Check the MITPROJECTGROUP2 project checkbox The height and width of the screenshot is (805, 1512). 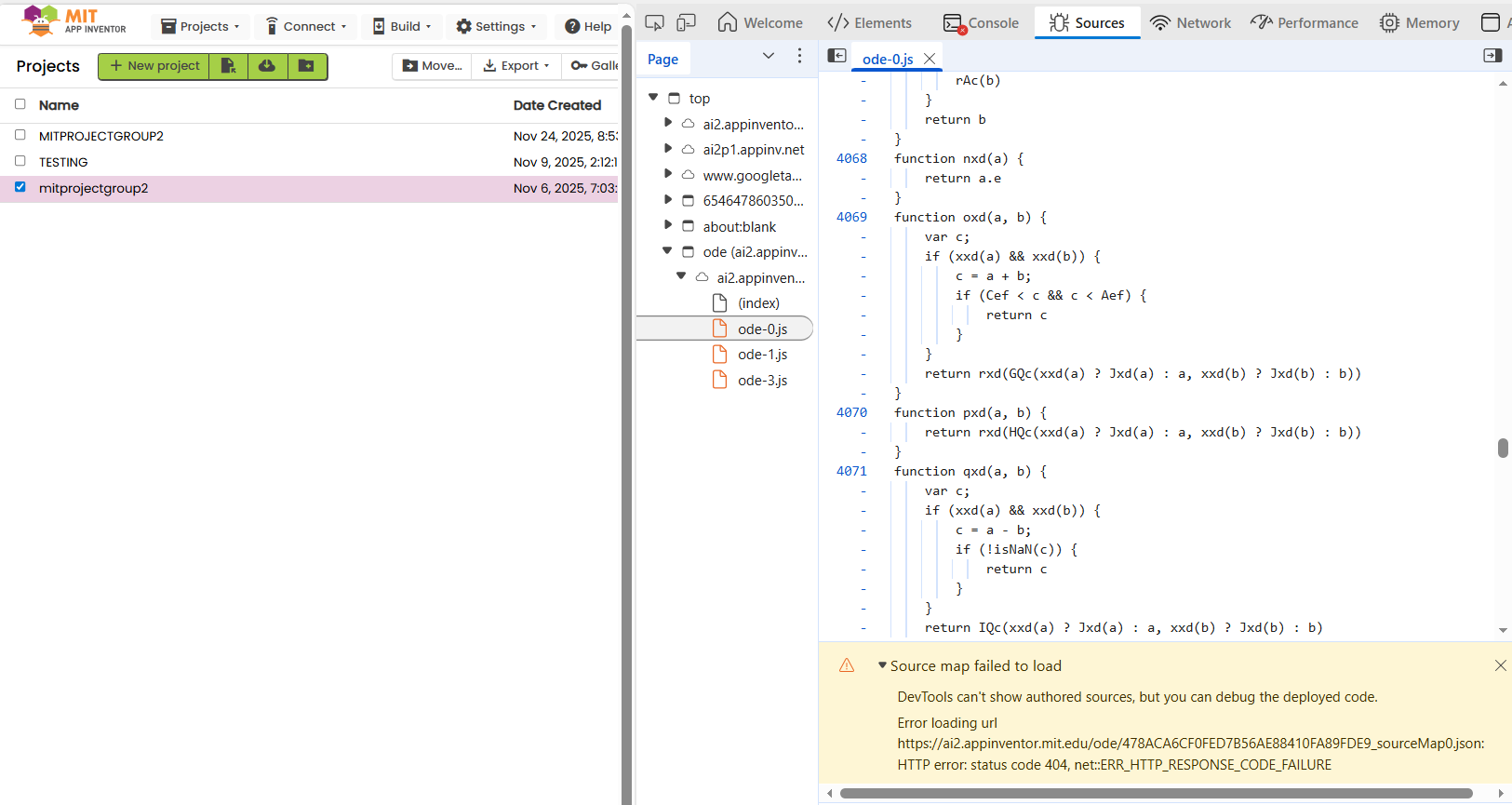click(x=20, y=135)
